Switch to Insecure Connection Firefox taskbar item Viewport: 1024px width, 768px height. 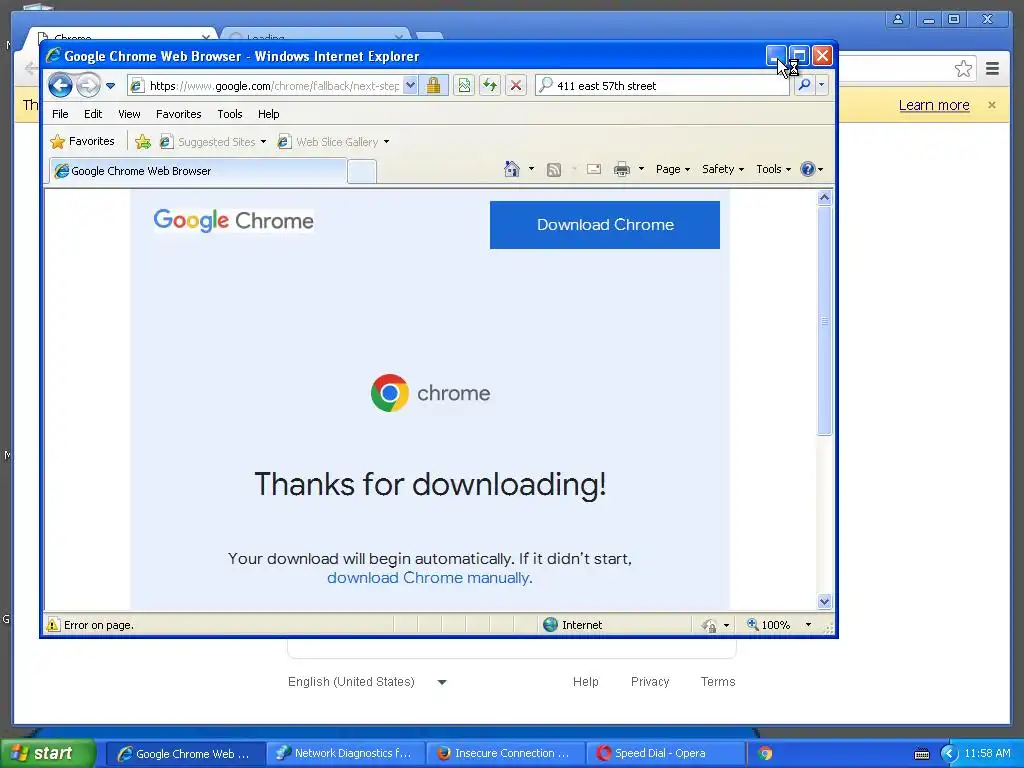[x=505, y=754]
